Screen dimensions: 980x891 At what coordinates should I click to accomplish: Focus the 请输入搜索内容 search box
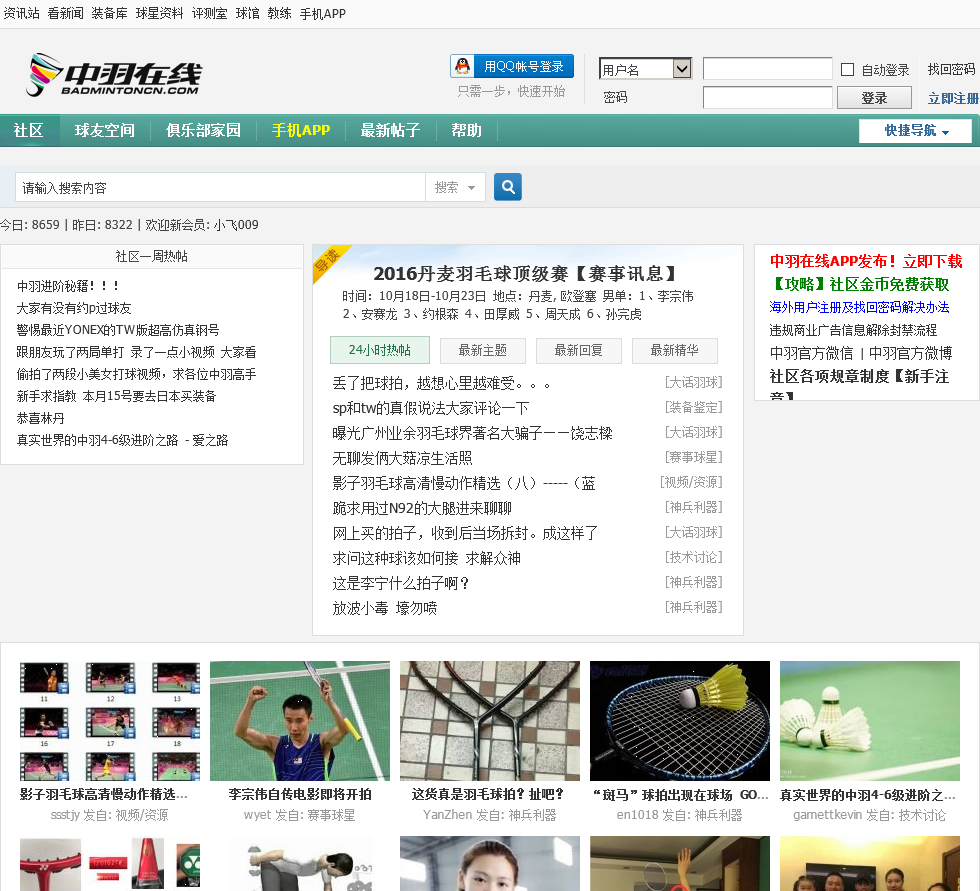[220, 187]
